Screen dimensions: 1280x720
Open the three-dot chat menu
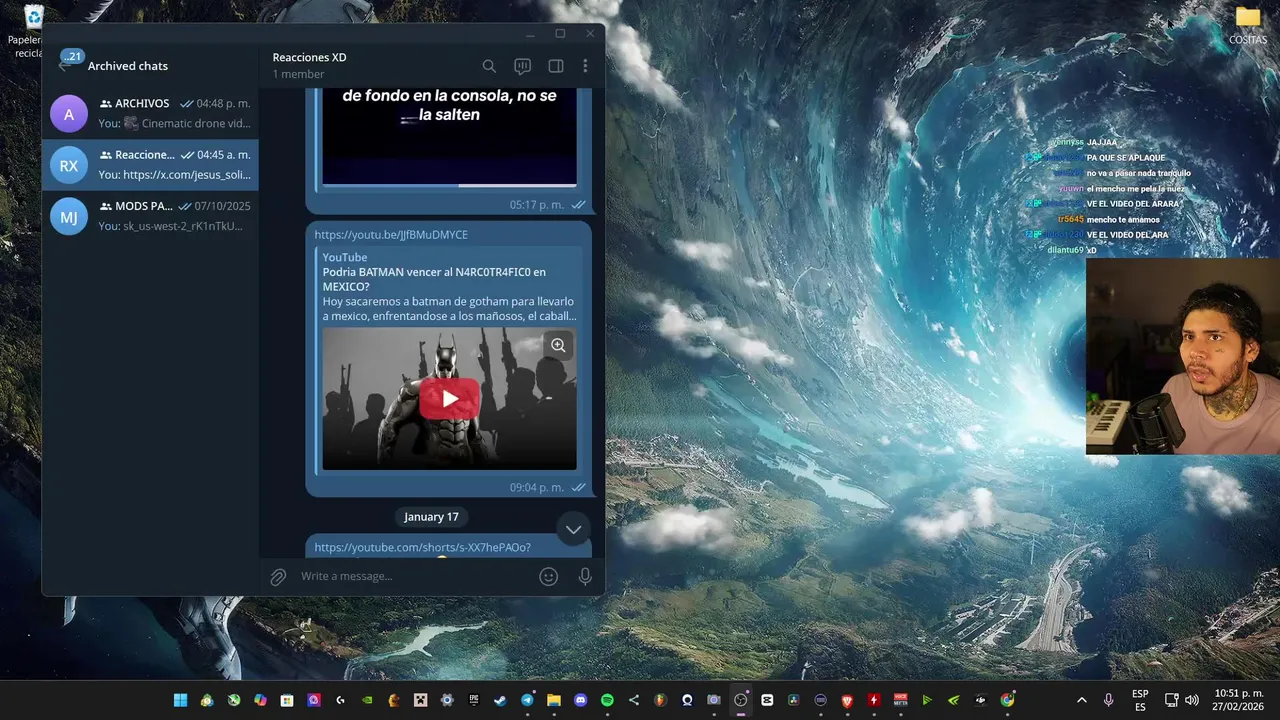[585, 66]
